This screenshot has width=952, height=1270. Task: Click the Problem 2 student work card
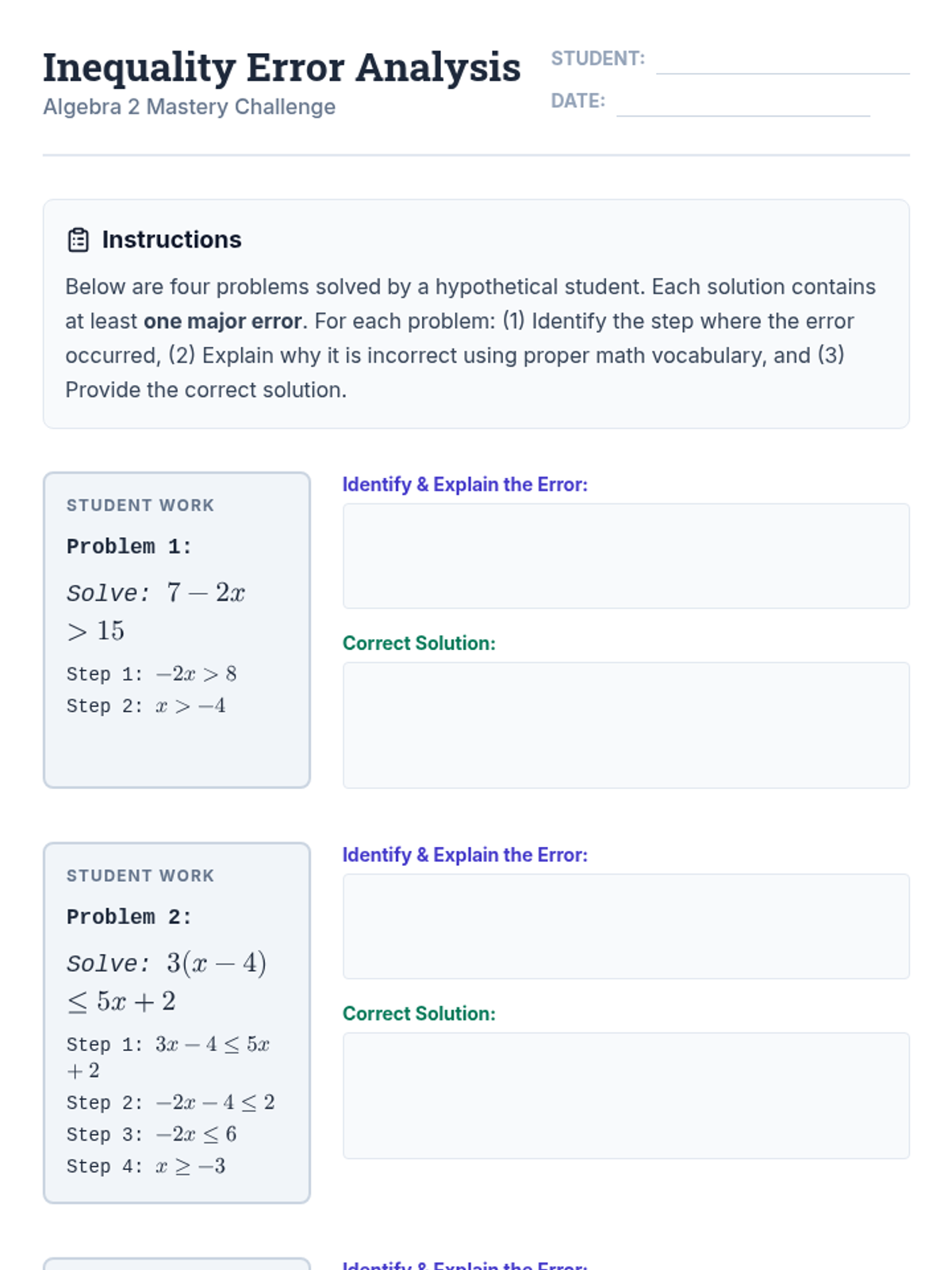(x=177, y=1023)
